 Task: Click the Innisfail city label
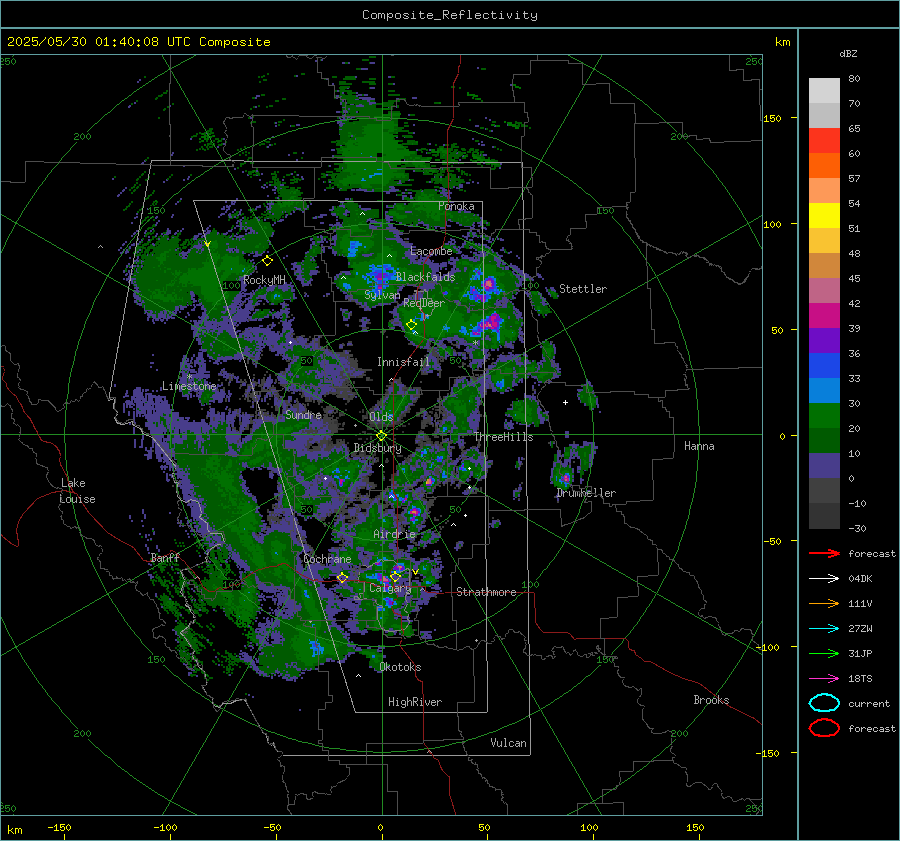pyautogui.click(x=403, y=362)
